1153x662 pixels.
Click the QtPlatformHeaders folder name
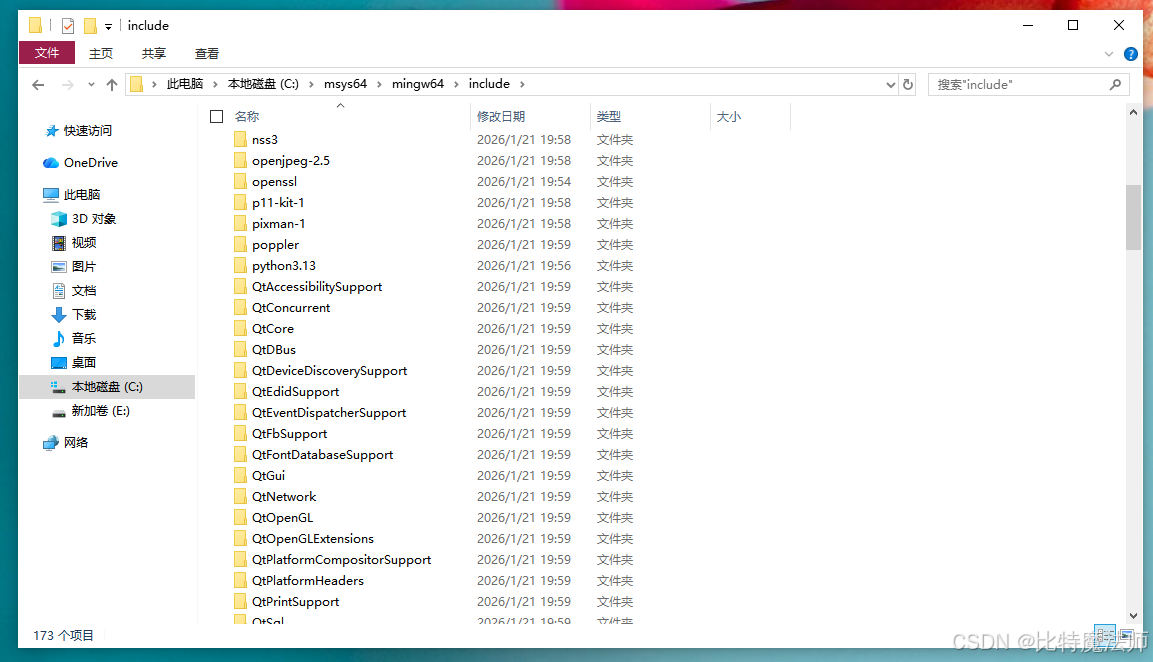pos(307,580)
